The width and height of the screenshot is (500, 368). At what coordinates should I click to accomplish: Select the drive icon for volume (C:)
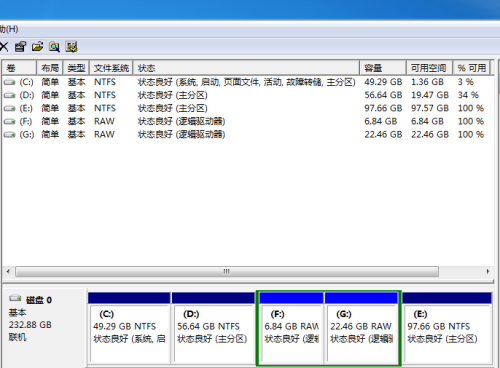click(10, 82)
